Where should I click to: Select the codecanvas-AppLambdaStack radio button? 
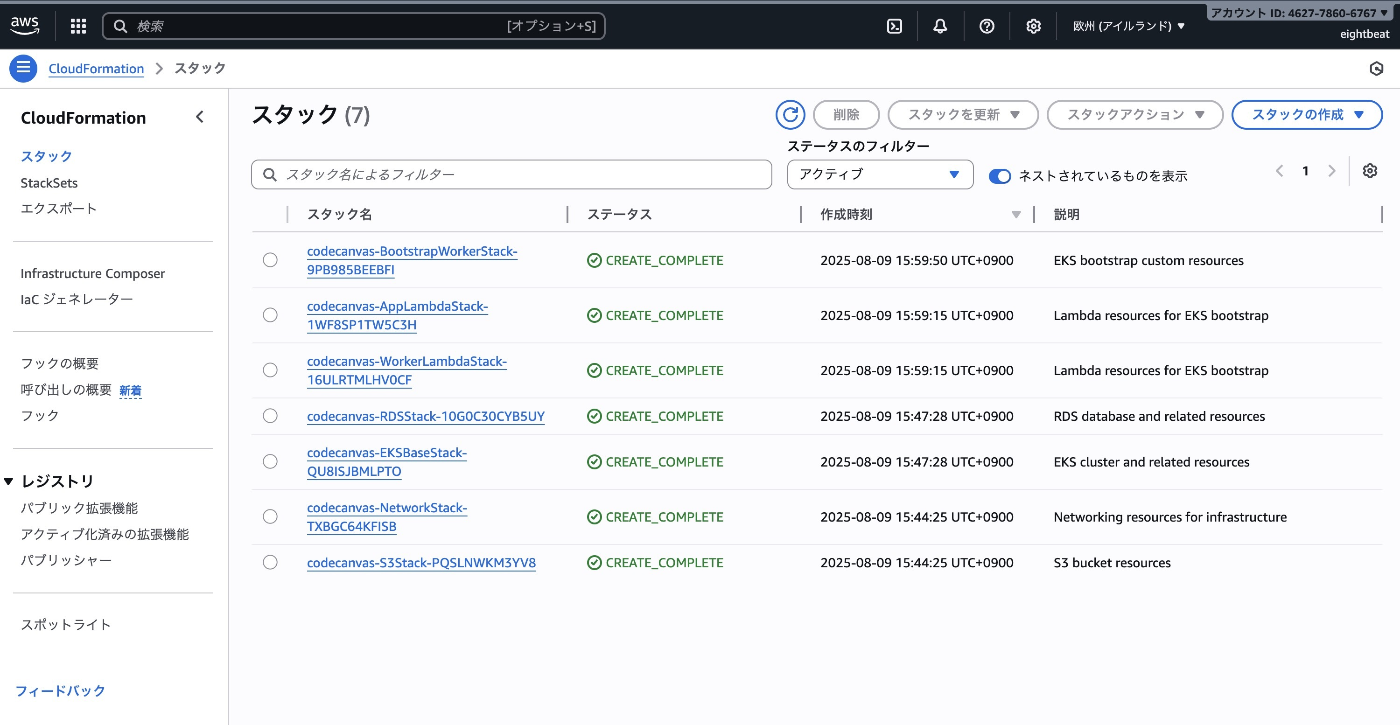coord(270,315)
